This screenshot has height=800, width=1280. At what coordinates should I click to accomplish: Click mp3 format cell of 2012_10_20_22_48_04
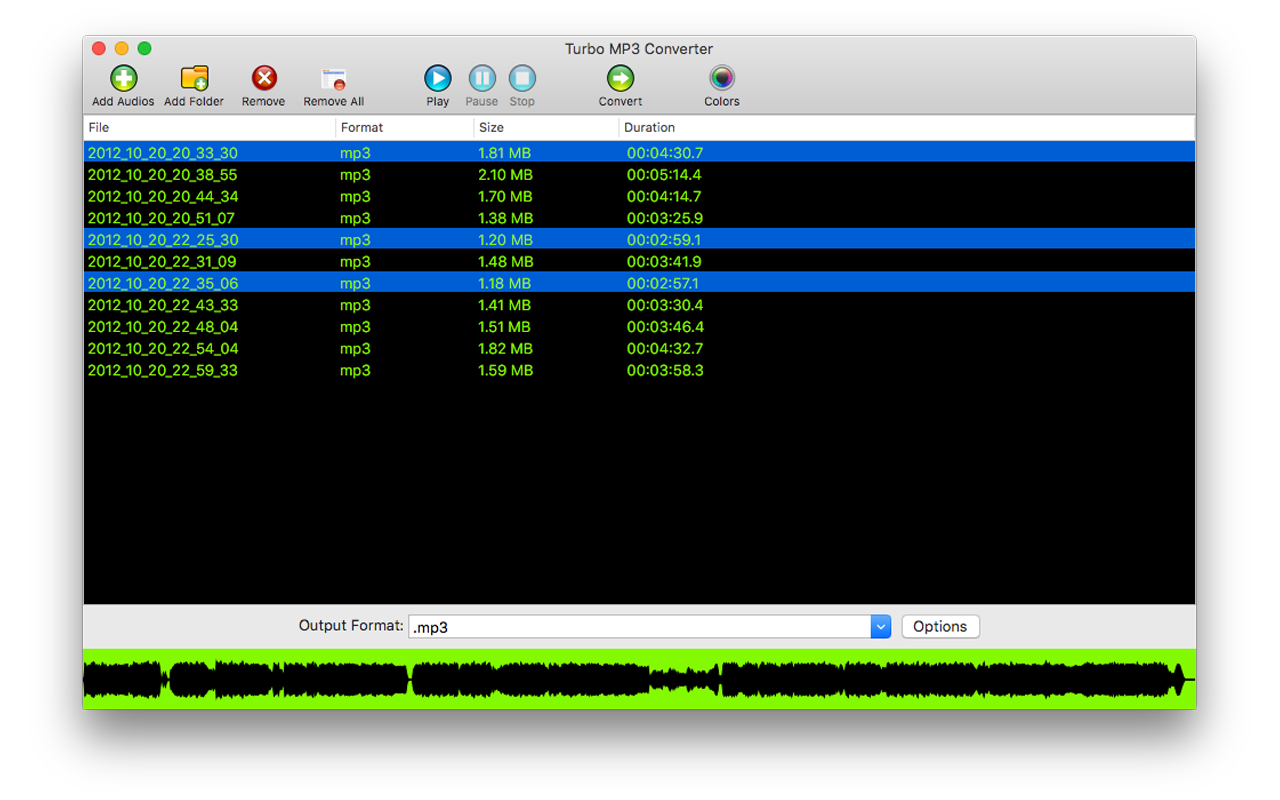355,328
